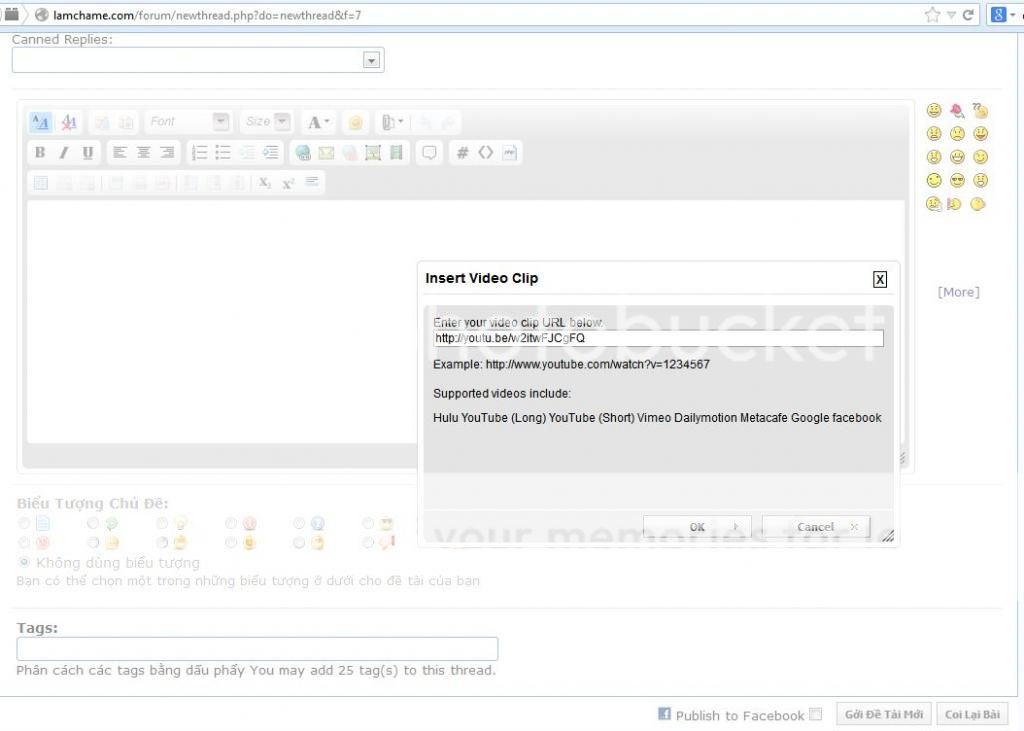Click the HTML angle brackets code icon
This screenshot has height=731, width=1024.
click(486, 153)
